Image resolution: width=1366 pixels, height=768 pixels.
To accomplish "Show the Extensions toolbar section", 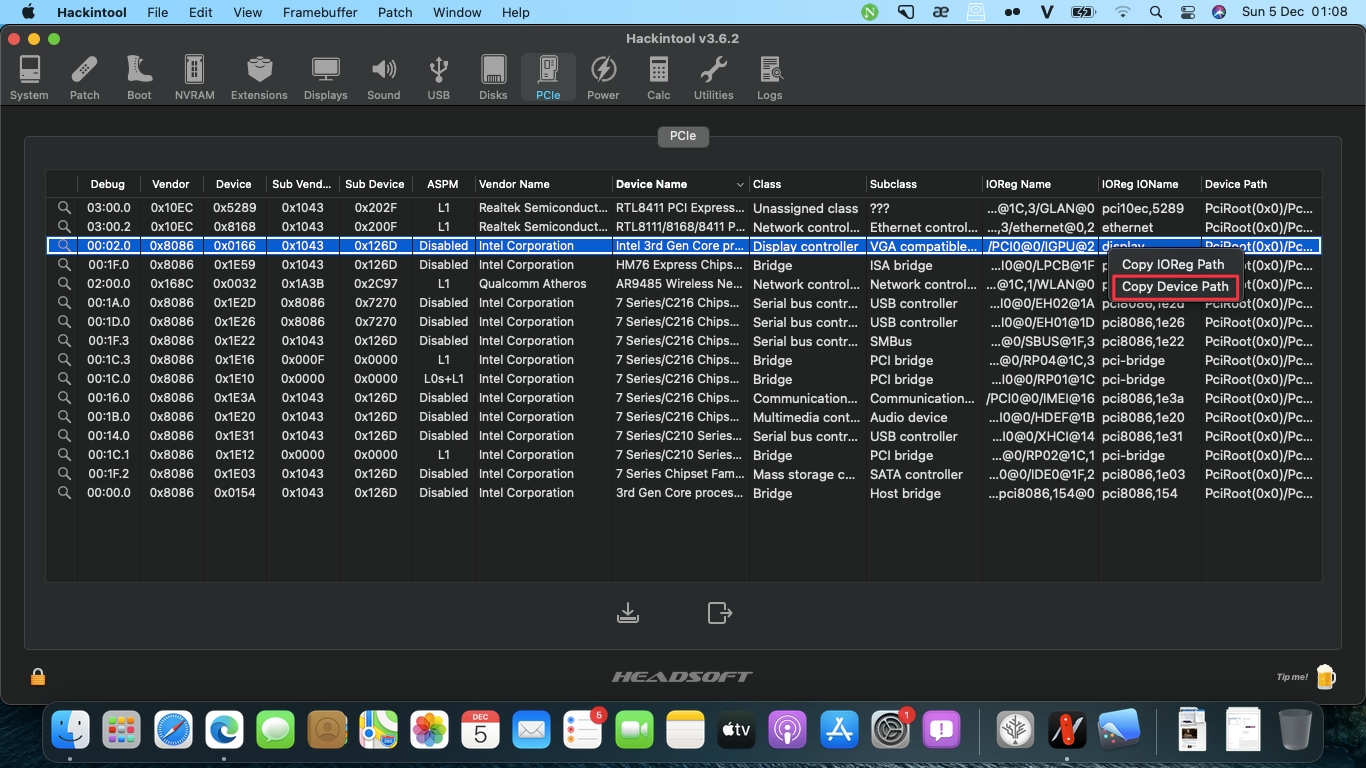I will click(259, 78).
